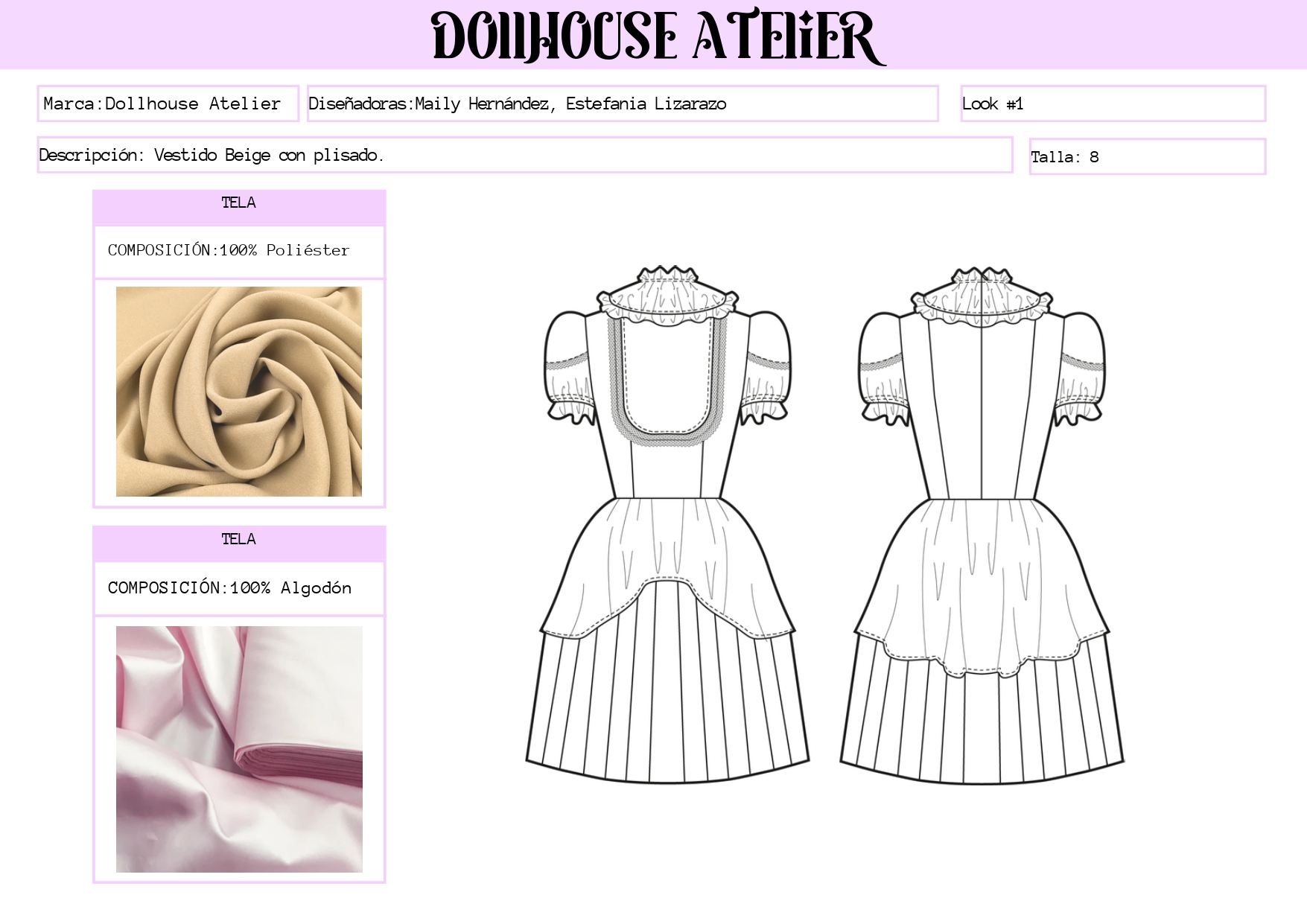Click the Descripción: Vestido Beige con plisado text

point(212,155)
